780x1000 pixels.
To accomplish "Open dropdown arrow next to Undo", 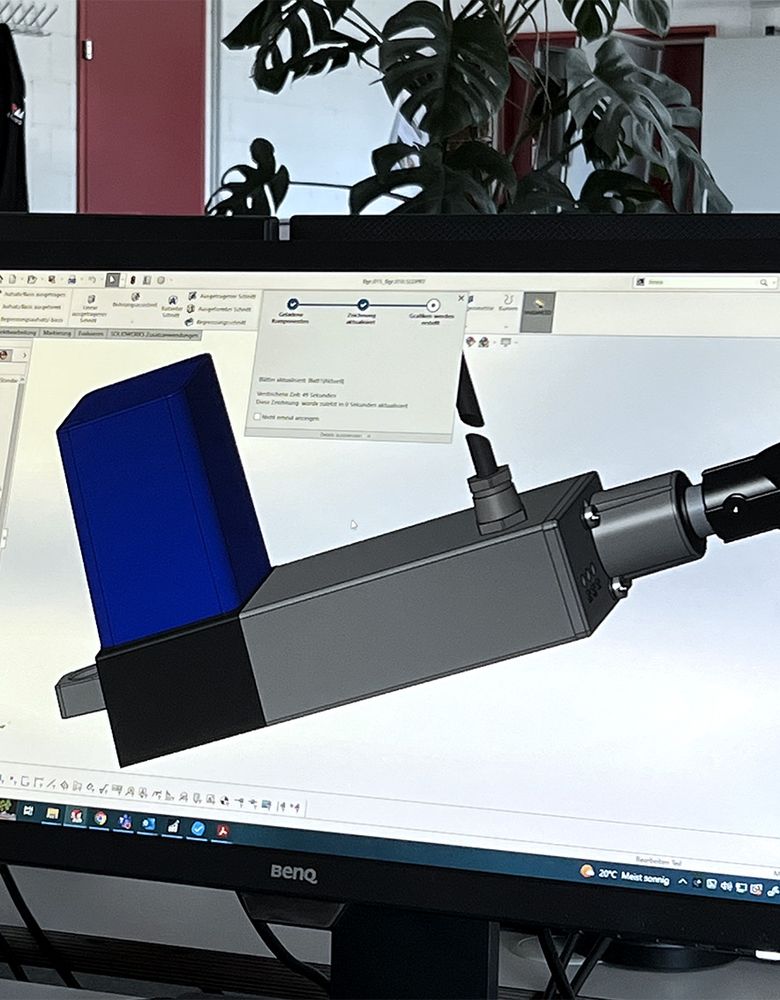I will 102,280.
